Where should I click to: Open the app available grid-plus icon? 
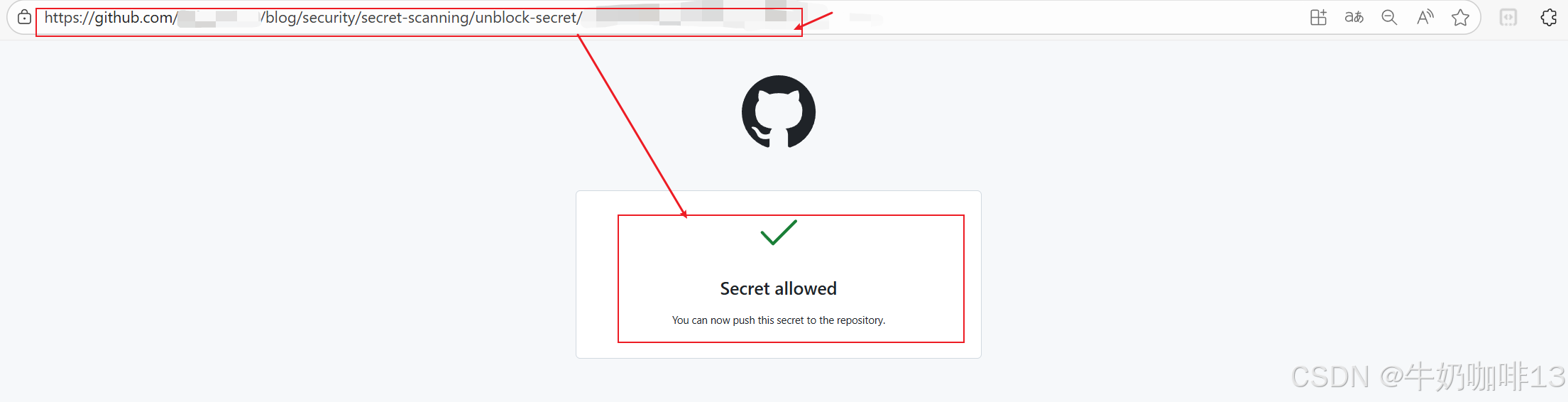(x=1318, y=18)
